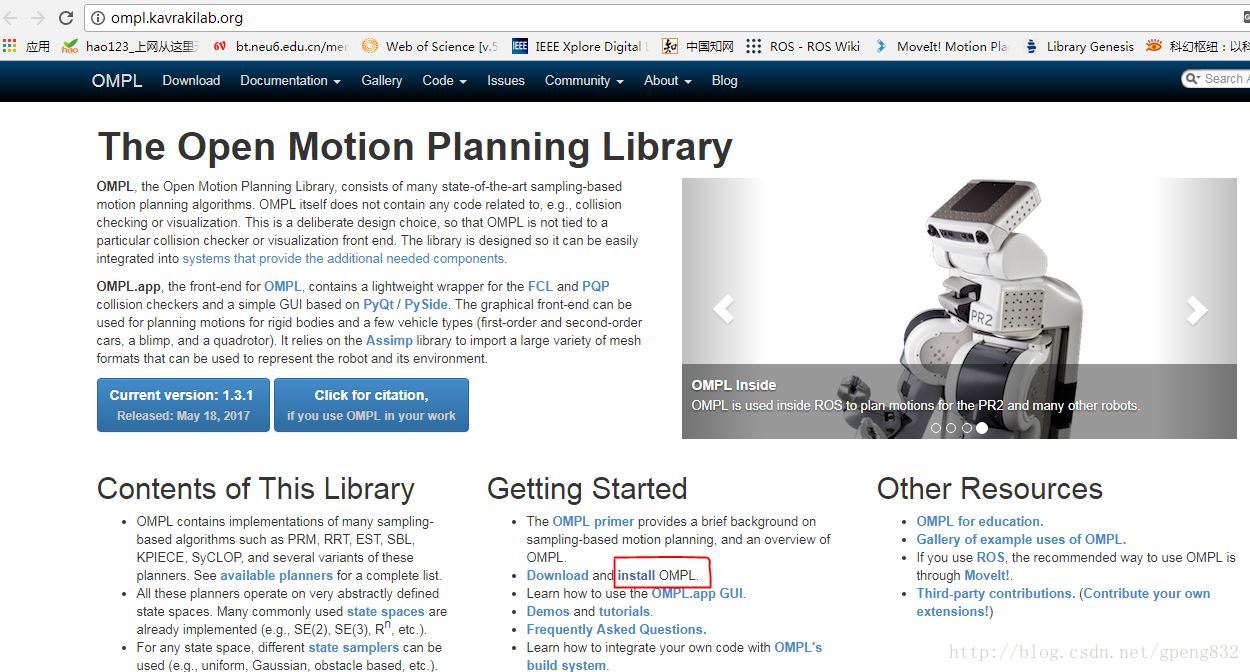Open Web of Science bookmark
This screenshot has height=672, width=1250.
click(x=430, y=46)
